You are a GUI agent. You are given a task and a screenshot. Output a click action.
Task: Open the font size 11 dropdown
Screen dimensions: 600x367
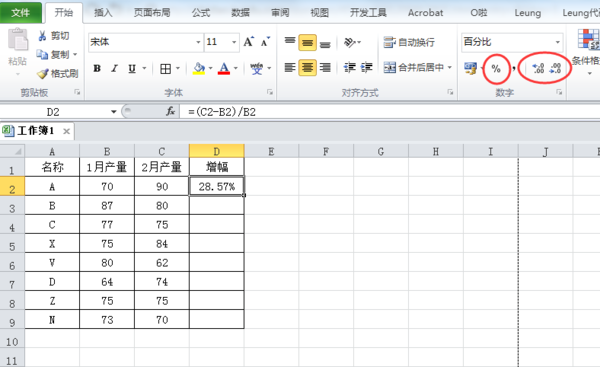click(234, 42)
